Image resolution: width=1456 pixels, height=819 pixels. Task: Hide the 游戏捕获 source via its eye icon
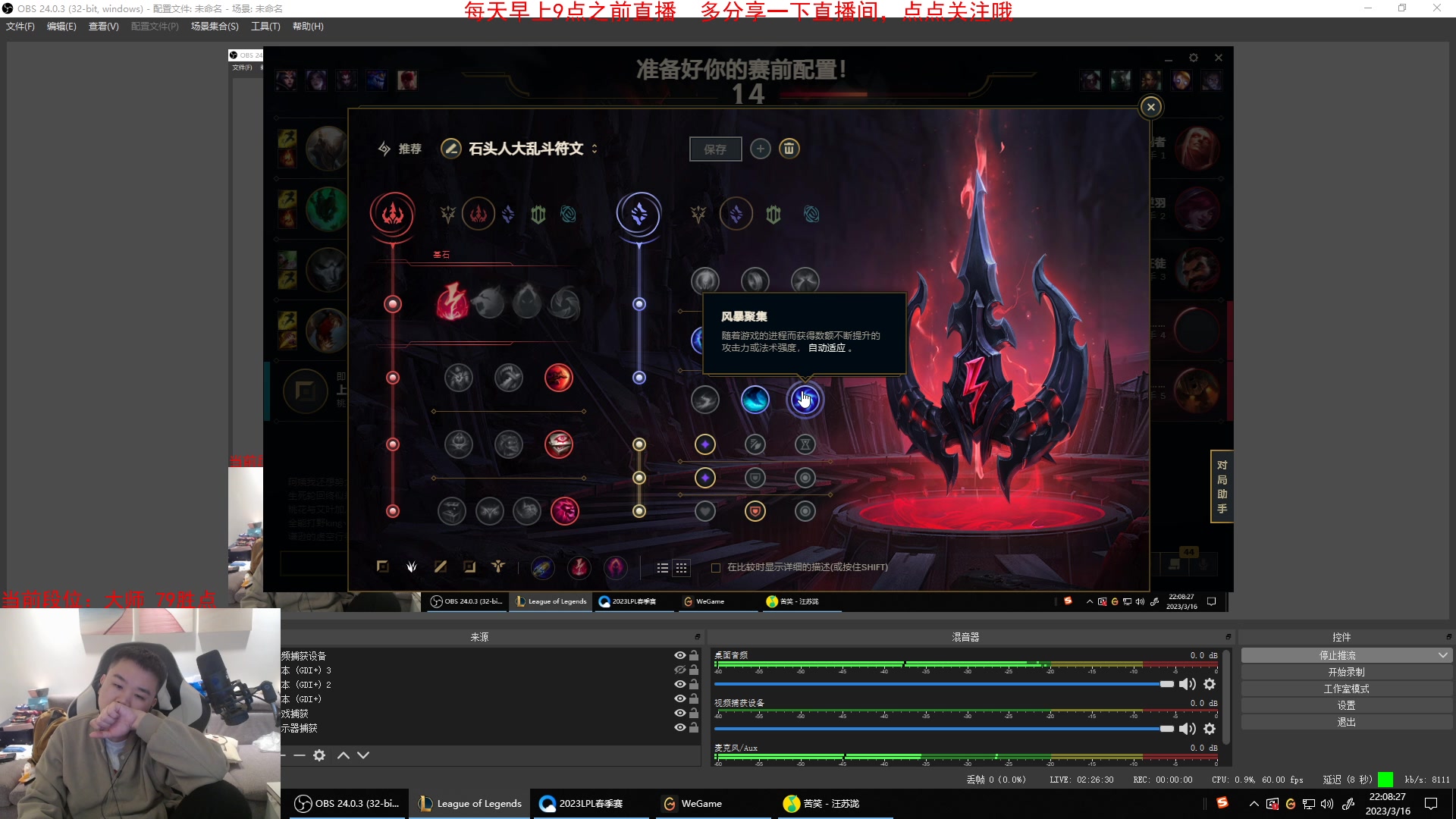[680, 714]
